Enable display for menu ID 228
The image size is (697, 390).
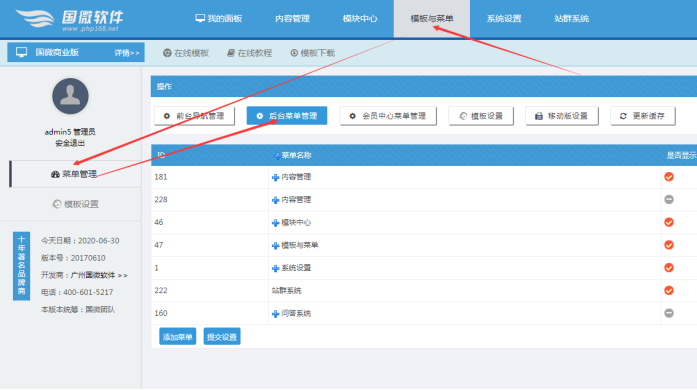669,200
